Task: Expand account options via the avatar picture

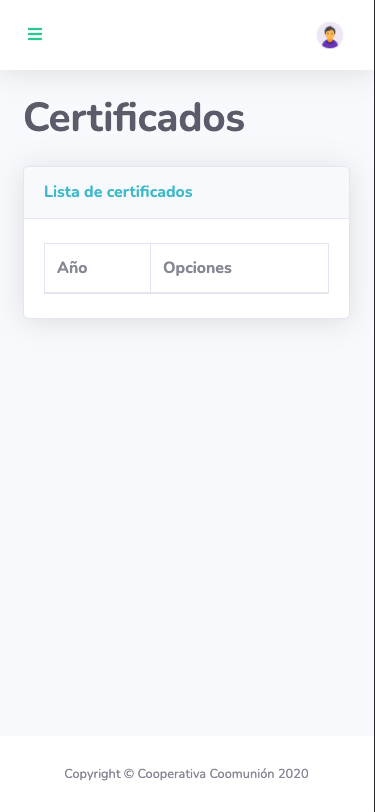Action: (330, 35)
